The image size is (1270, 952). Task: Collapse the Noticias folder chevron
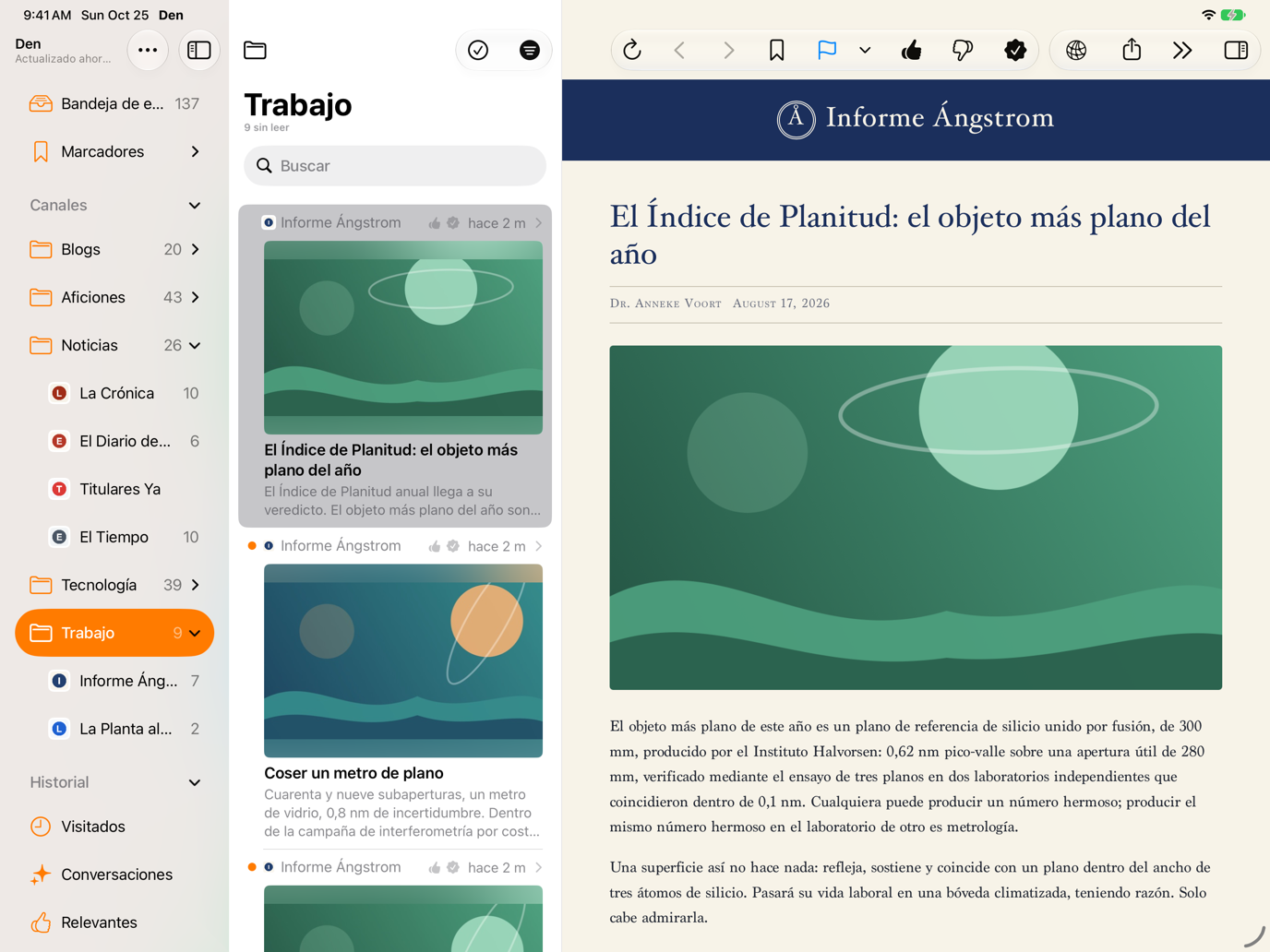(195, 345)
